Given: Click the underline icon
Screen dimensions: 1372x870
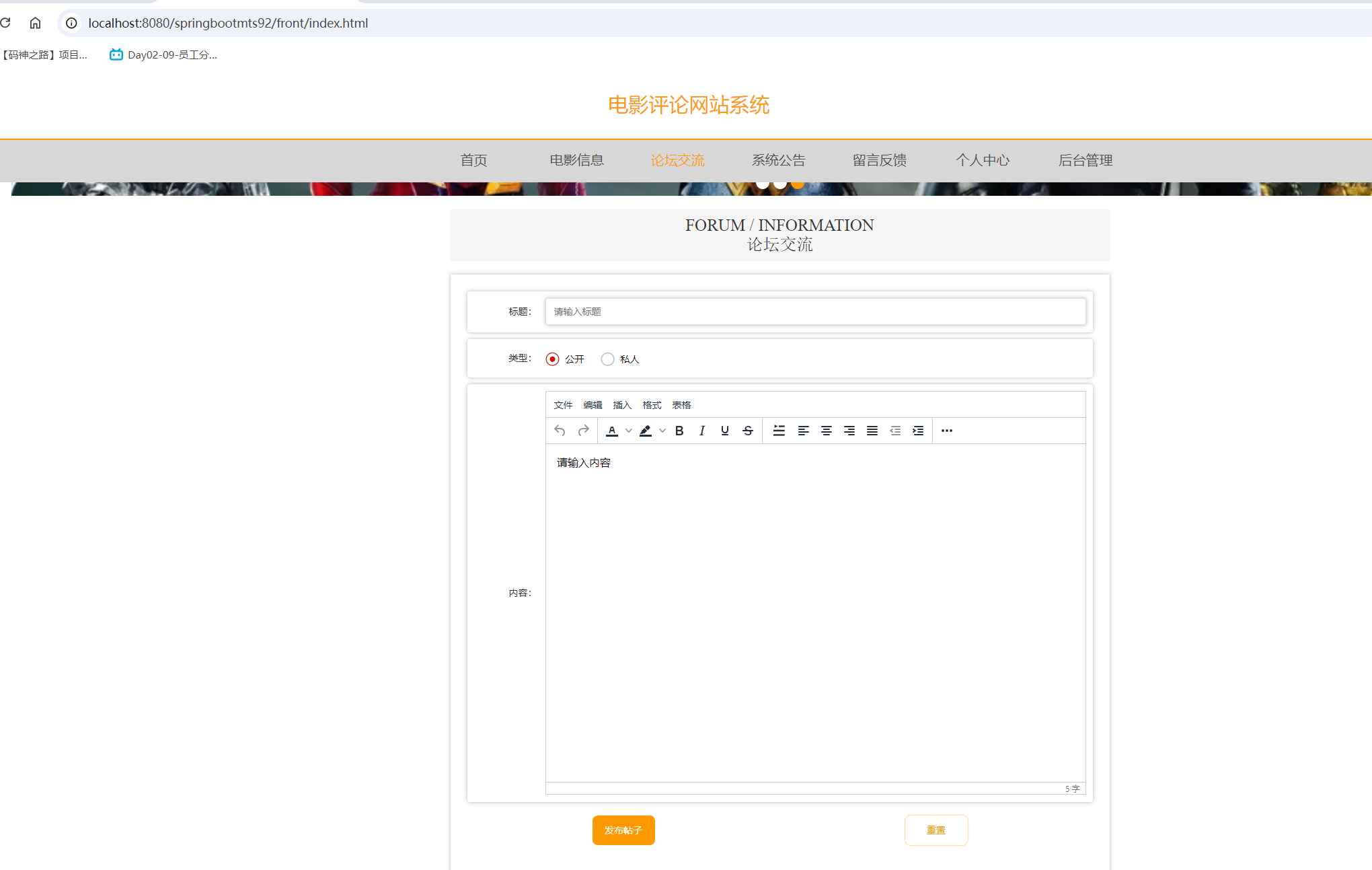Looking at the screenshot, I should point(725,431).
